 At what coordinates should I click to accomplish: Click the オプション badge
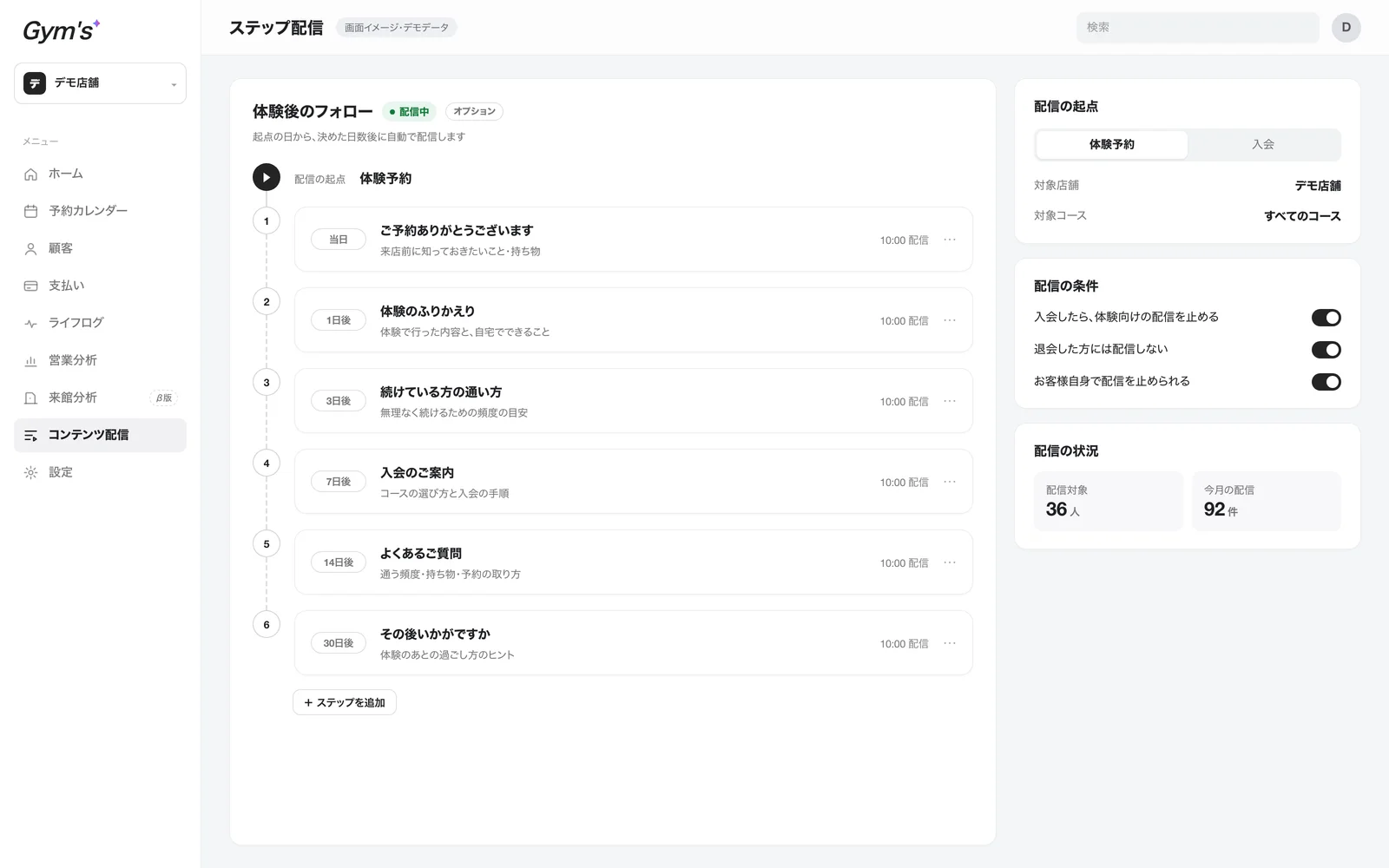coord(474,111)
